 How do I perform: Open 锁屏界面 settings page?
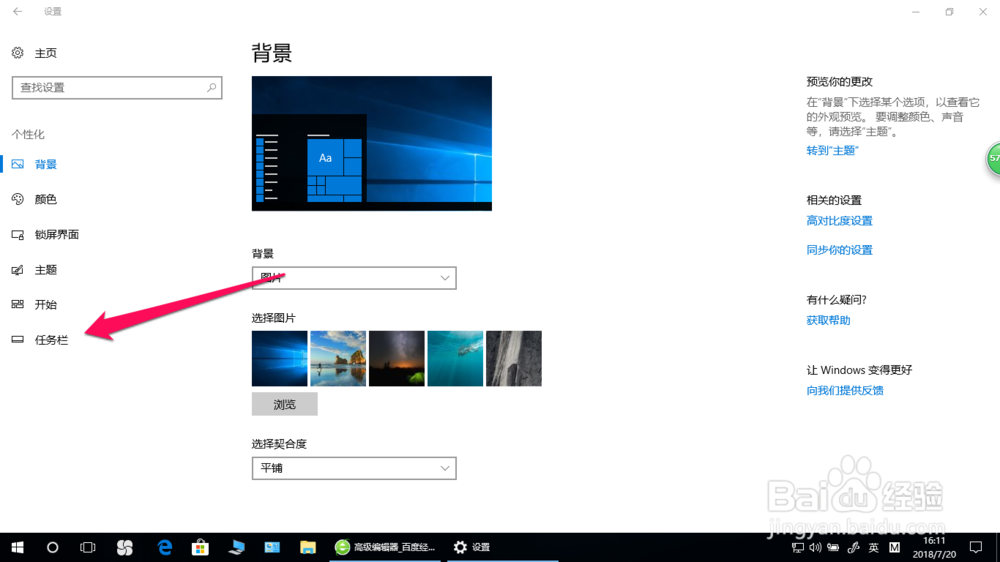[x=57, y=235]
